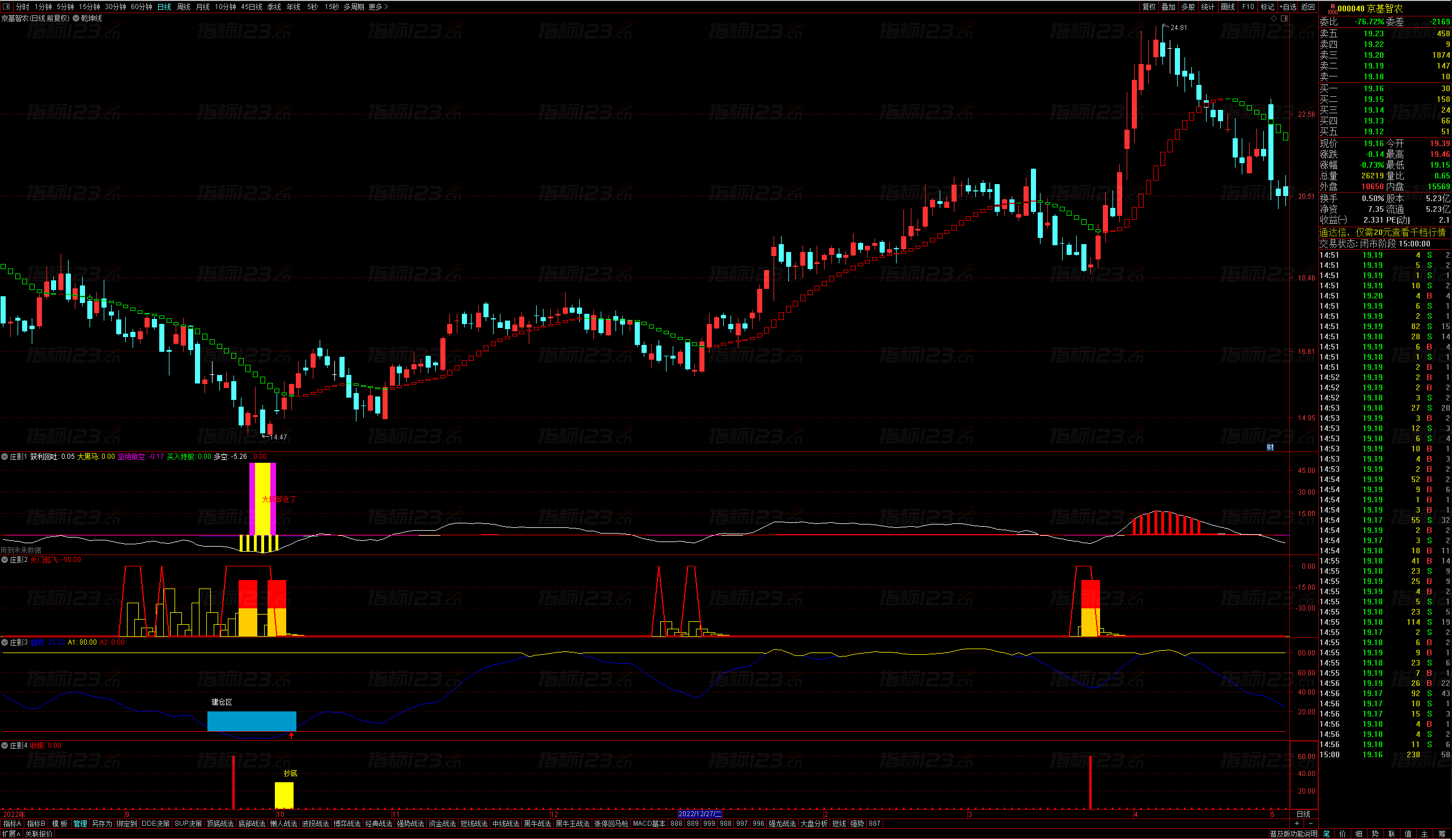This screenshot has height=840, width=1452.
Task: Open the 庄影1 indicator dropdown arrow
Action: pos(5,457)
